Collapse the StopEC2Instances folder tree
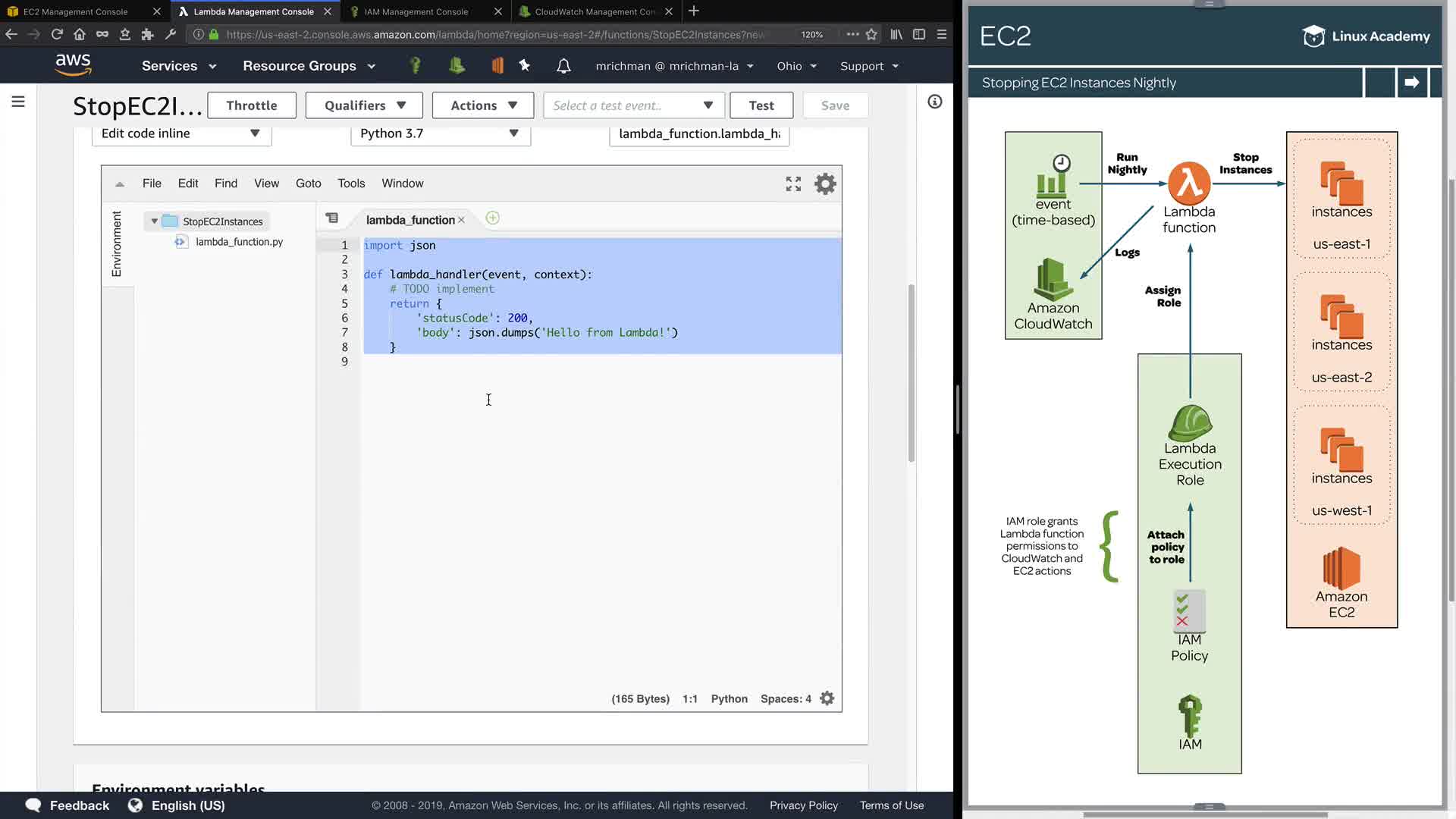Image resolution: width=1456 pixels, height=819 pixels. pyautogui.click(x=154, y=221)
